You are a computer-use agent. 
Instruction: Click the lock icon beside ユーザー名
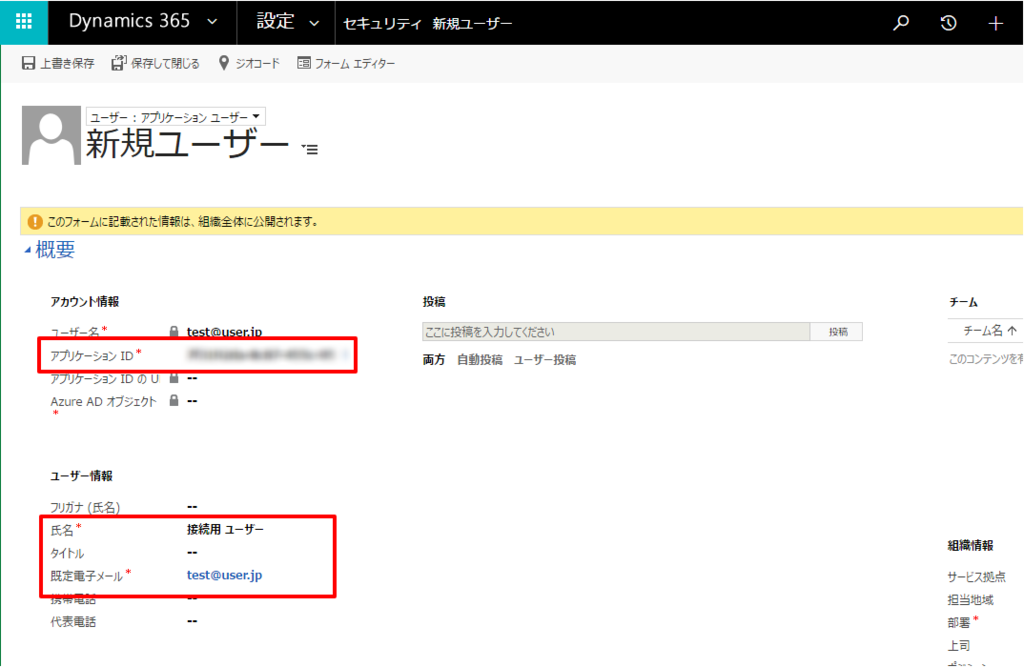pyautogui.click(x=174, y=331)
